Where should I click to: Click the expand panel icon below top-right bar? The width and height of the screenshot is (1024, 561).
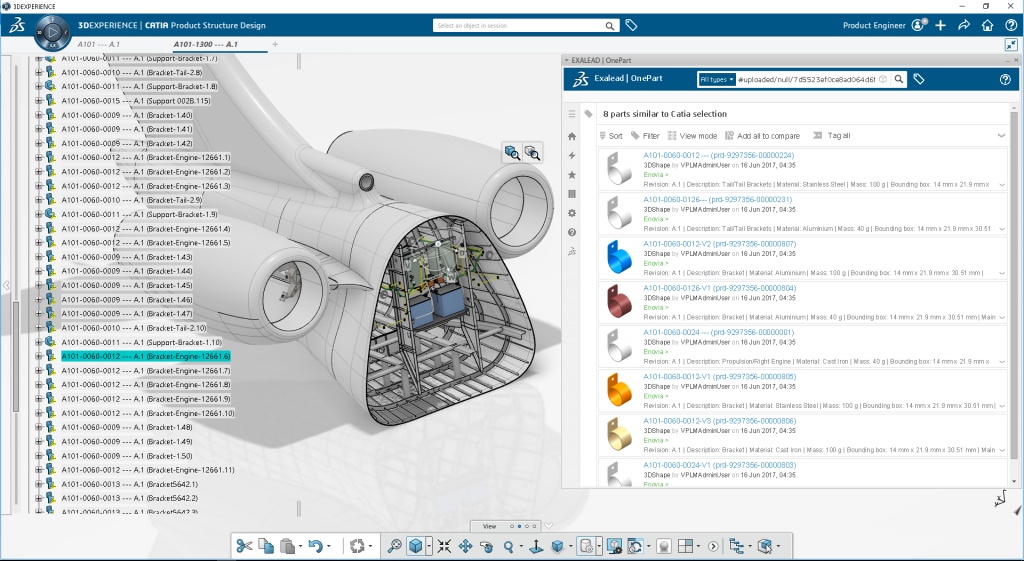click(x=1011, y=44)
